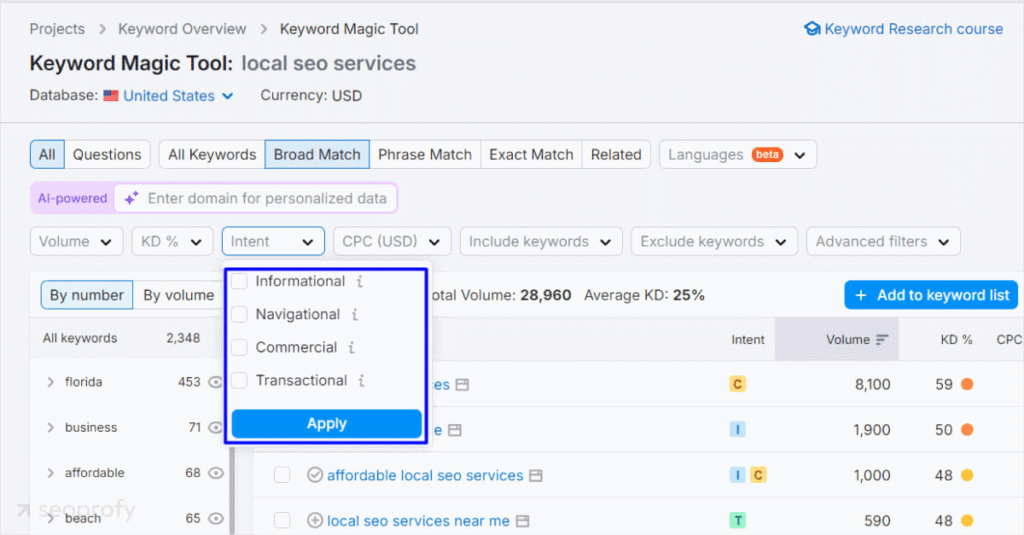Tick the Commercial intent checkbox

coord(240,348)
